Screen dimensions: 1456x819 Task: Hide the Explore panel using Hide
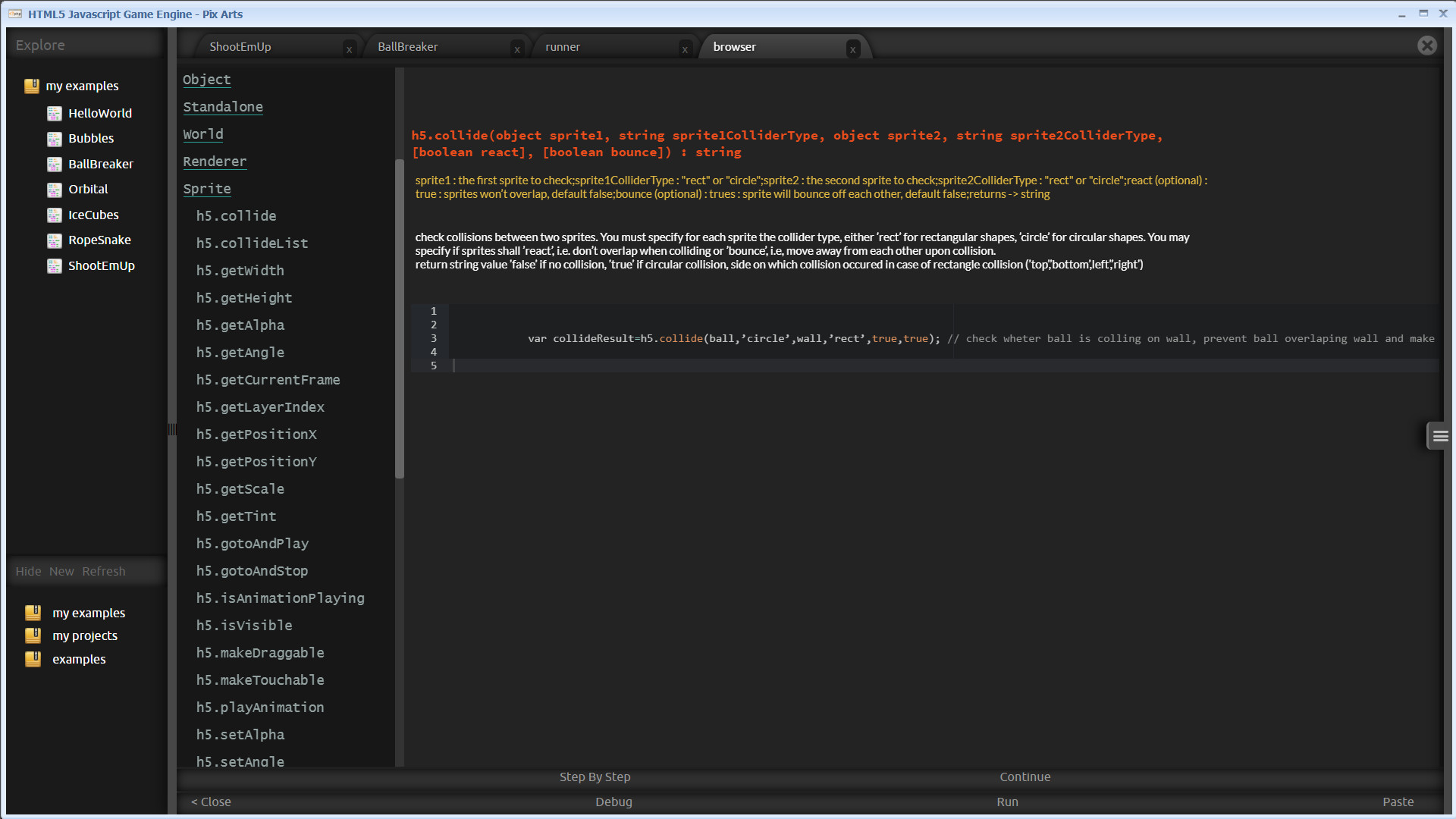[28, 571]
